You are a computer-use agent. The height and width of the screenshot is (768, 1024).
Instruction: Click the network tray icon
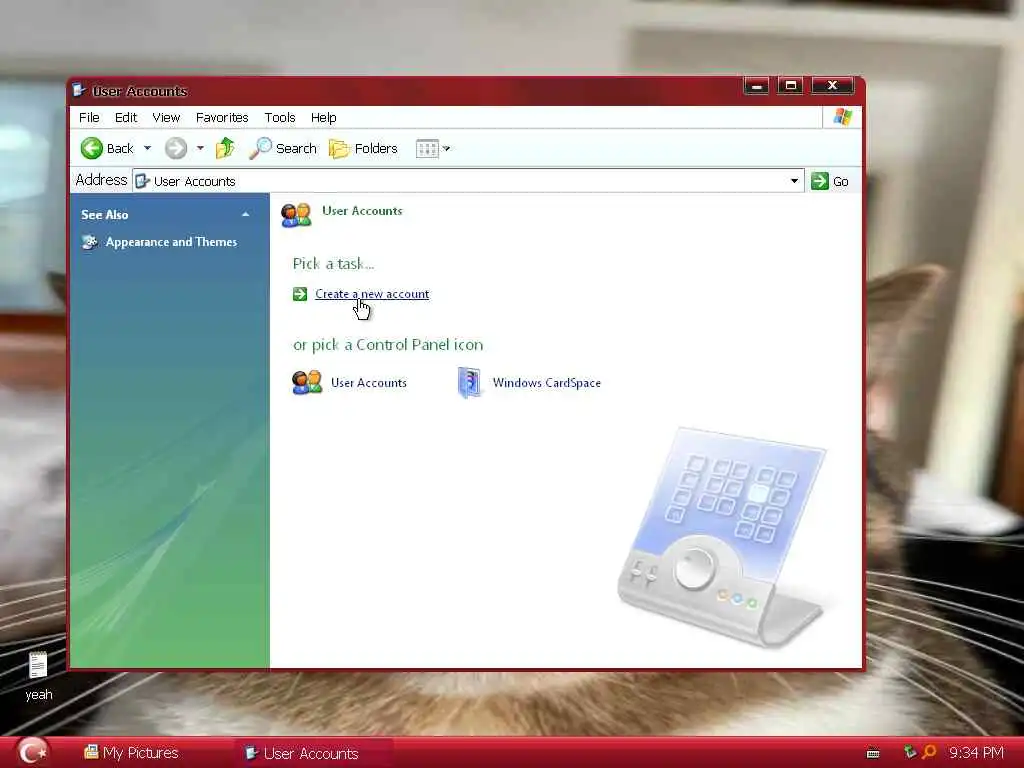[x=910, y=752]
